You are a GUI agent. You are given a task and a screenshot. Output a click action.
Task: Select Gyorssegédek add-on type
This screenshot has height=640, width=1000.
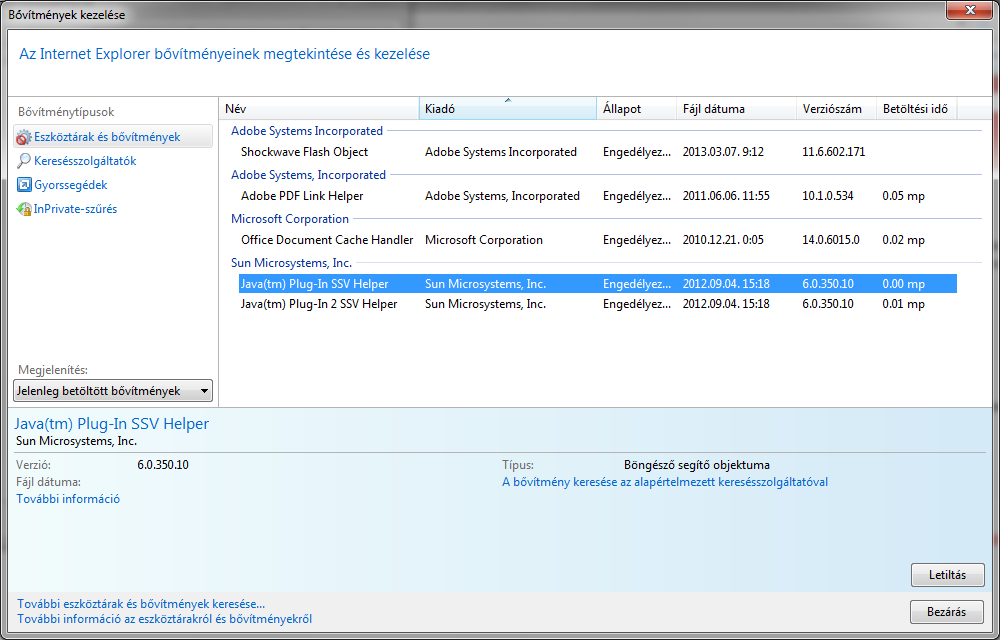pyautogui.click(x=70, y=185)
